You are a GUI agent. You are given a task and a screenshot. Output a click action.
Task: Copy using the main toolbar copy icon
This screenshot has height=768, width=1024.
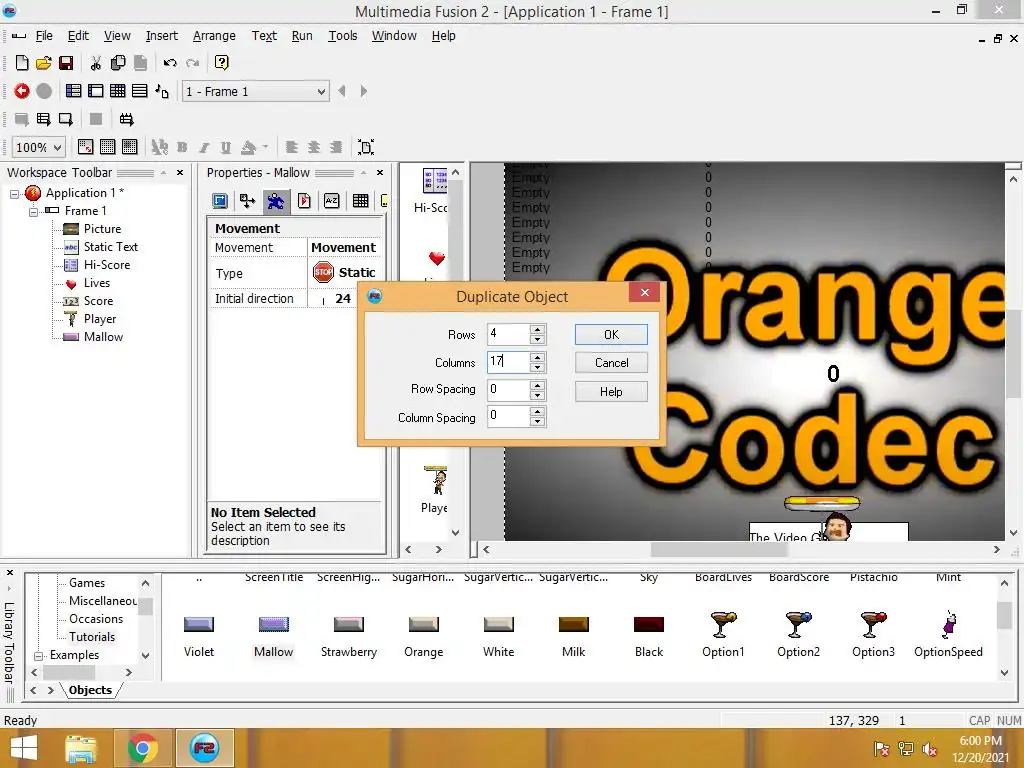point(118,63)
